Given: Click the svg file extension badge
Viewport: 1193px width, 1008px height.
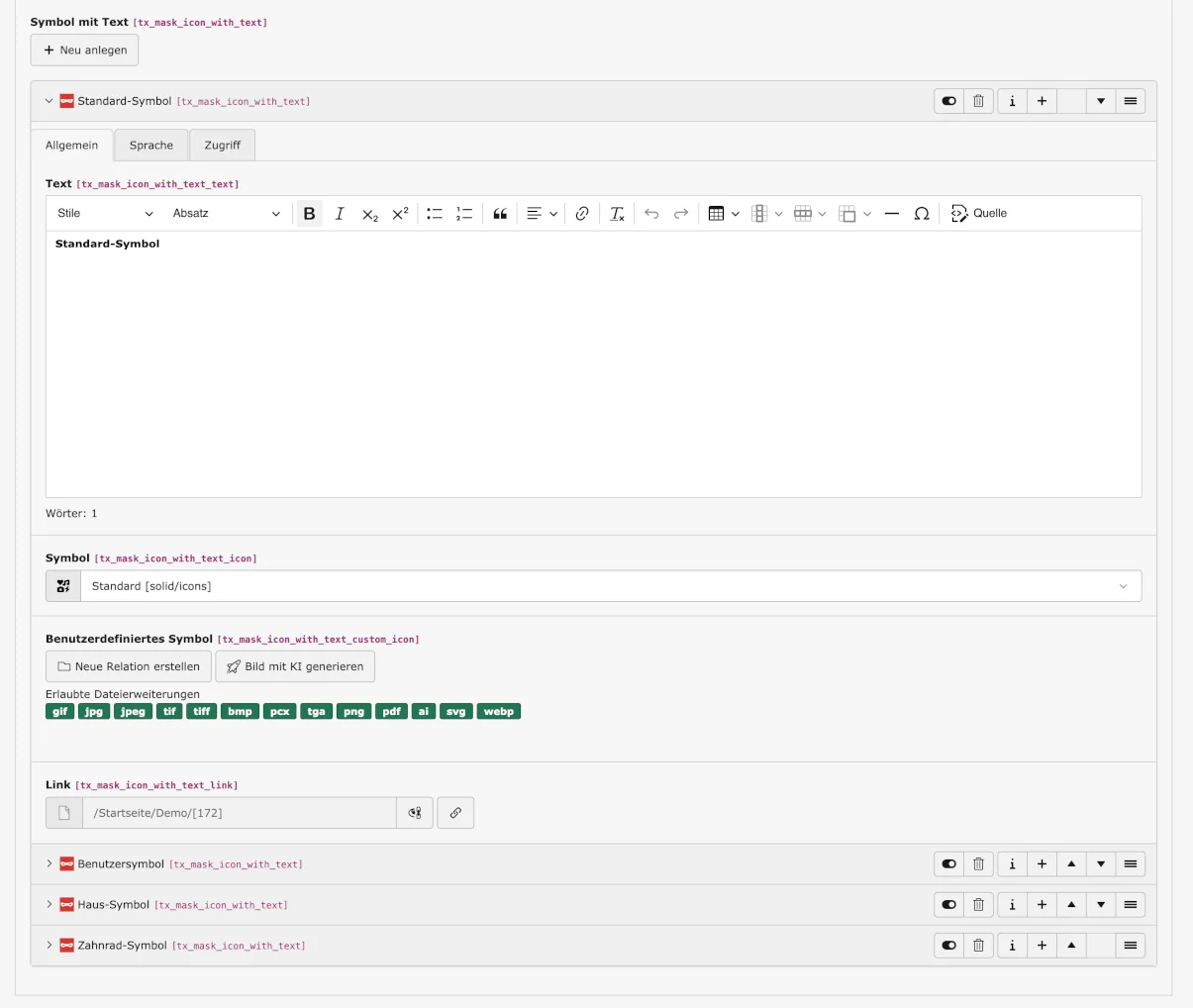Looking at the screenshot, I should click(x=456, y=711).
